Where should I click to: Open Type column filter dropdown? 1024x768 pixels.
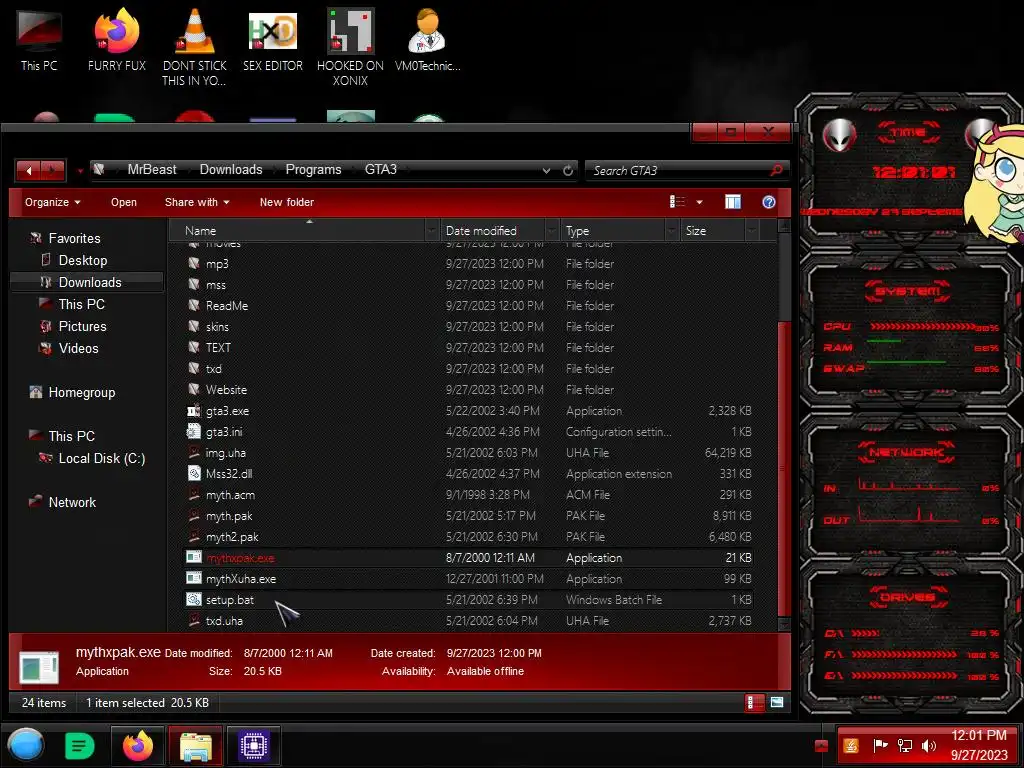[x=671, y=231]
